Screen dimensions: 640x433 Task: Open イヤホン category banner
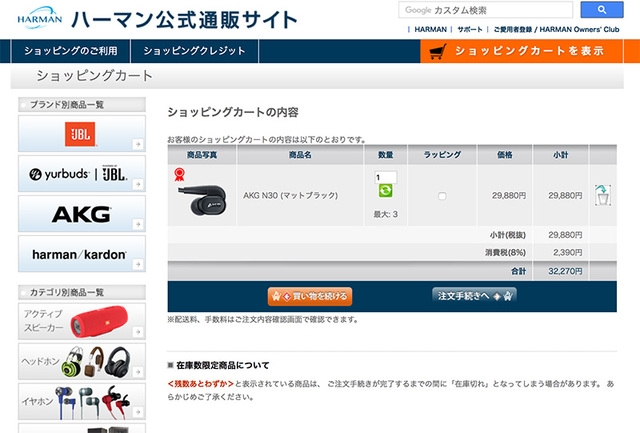82,401
